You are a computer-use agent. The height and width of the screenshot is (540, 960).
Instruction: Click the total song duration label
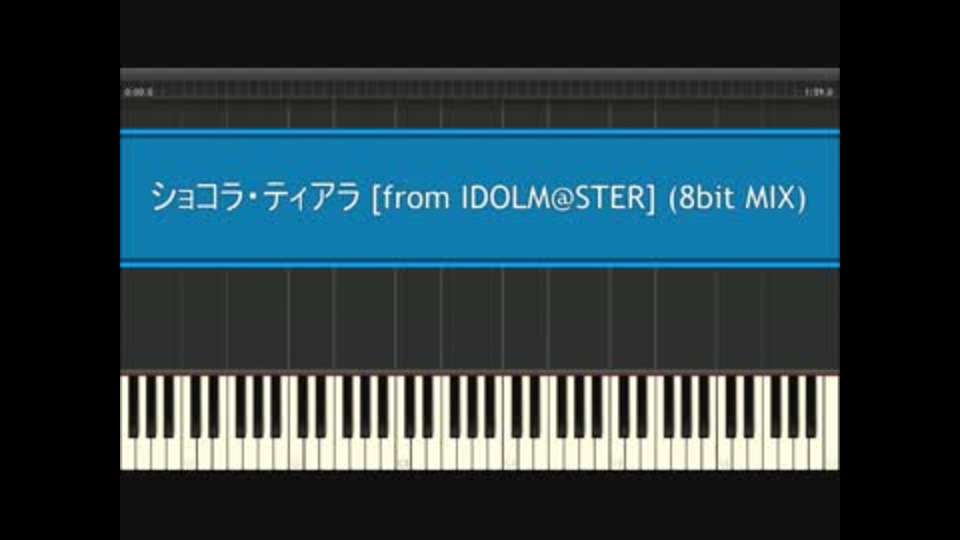point(819,92)
